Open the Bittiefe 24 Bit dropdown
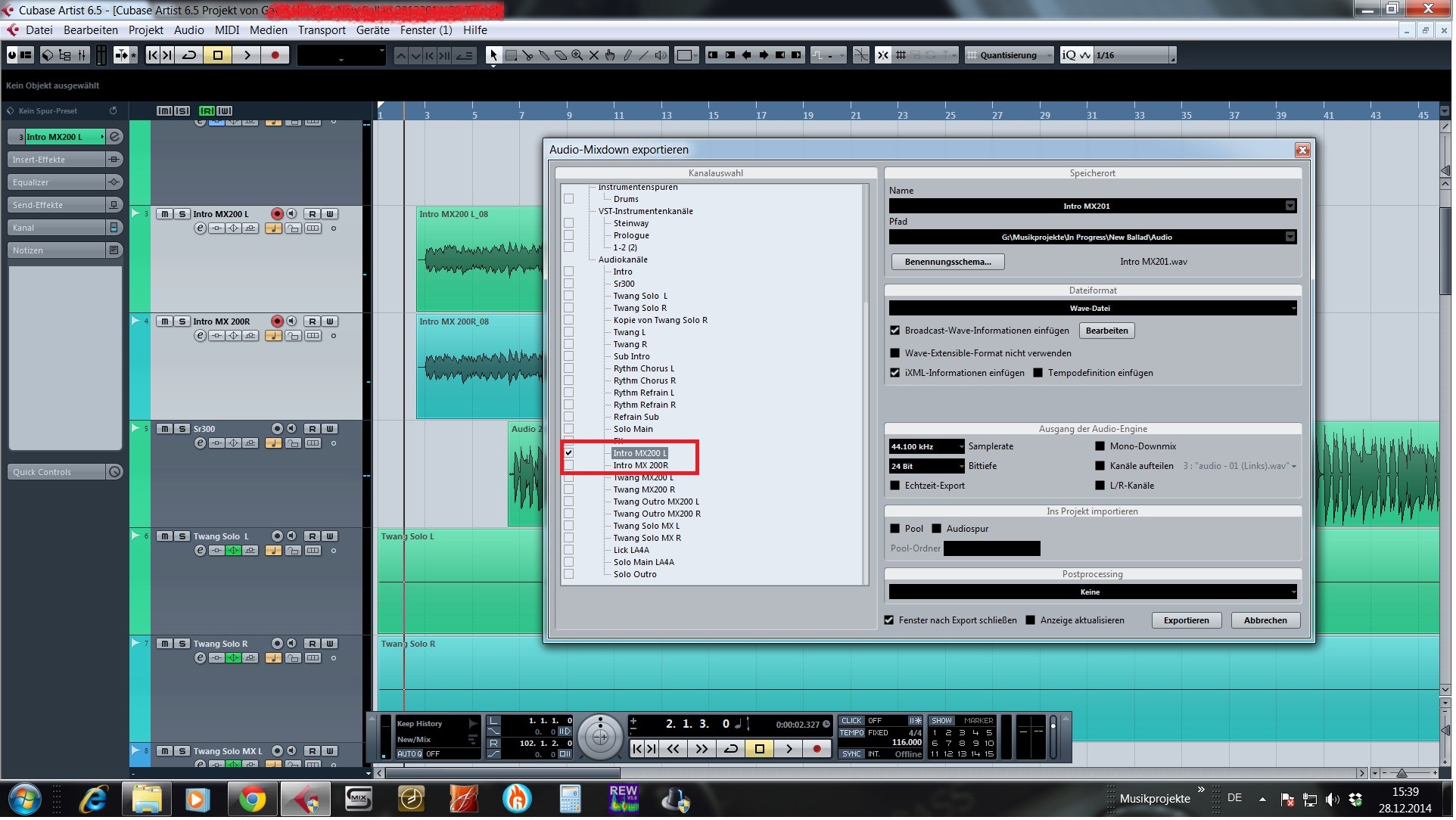Viewport: 1456px width, 820px height. coord(929,467)
